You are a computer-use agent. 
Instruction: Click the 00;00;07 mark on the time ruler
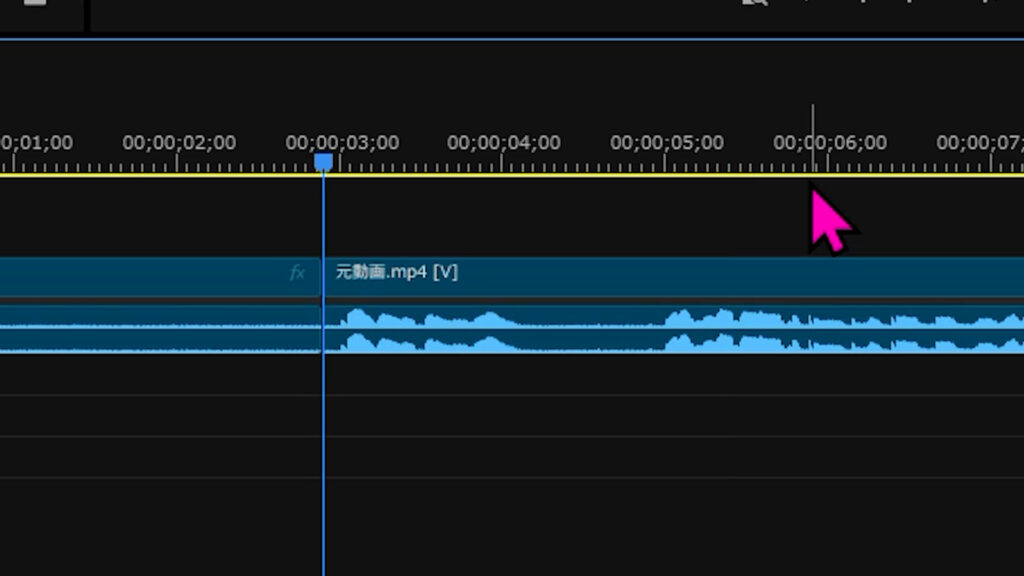980,143
